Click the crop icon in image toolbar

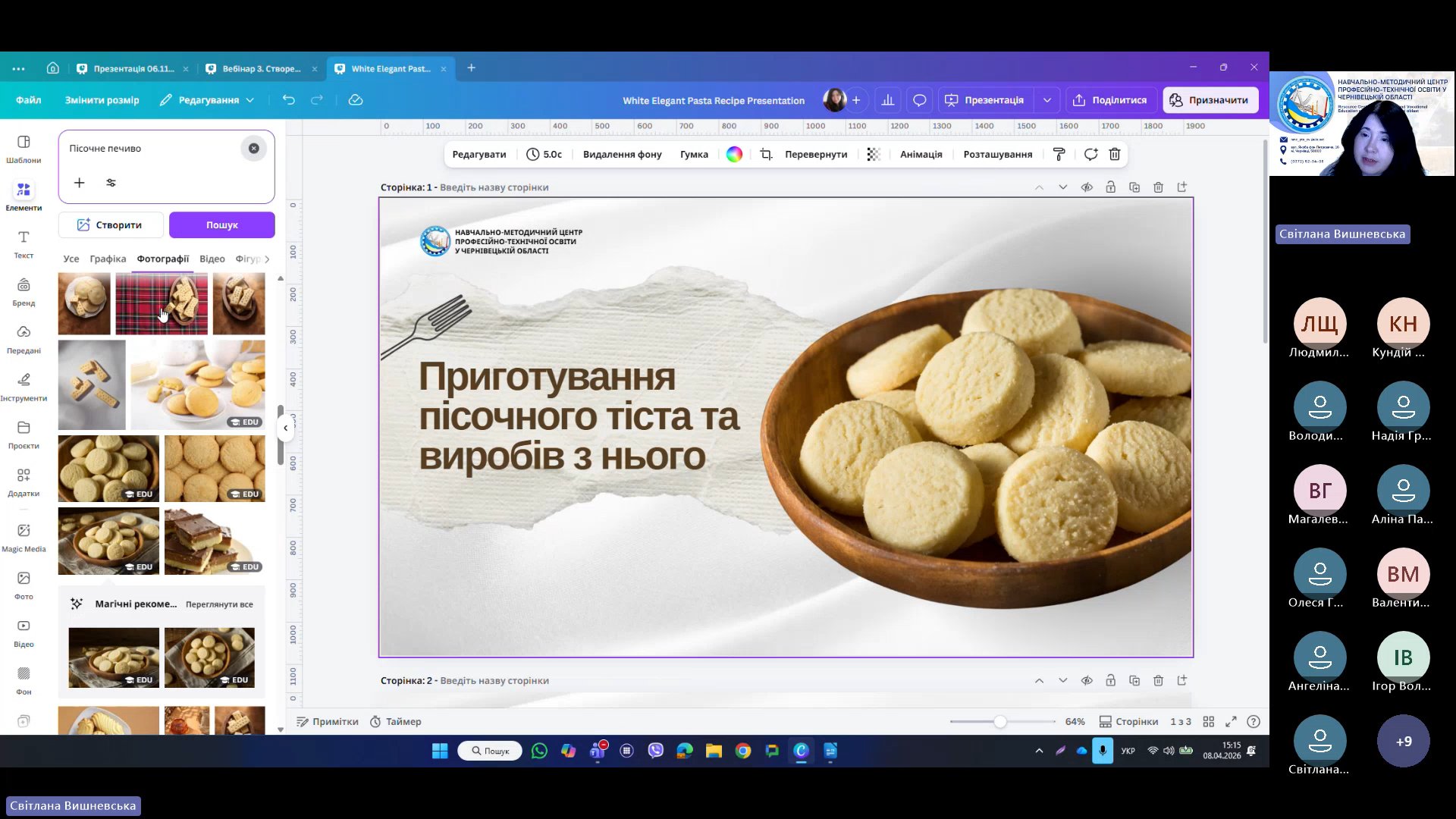[766, 155]
